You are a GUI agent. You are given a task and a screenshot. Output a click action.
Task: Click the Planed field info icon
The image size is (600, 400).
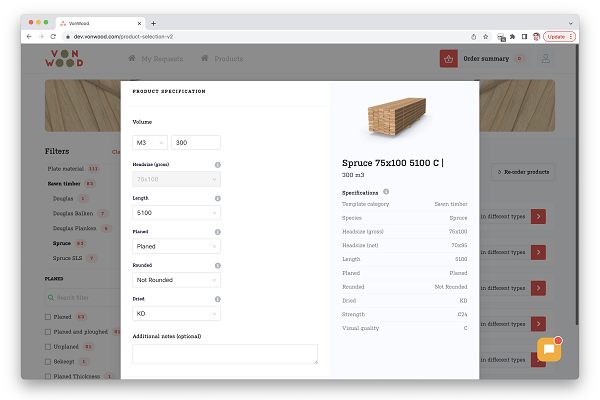point(218,232)
